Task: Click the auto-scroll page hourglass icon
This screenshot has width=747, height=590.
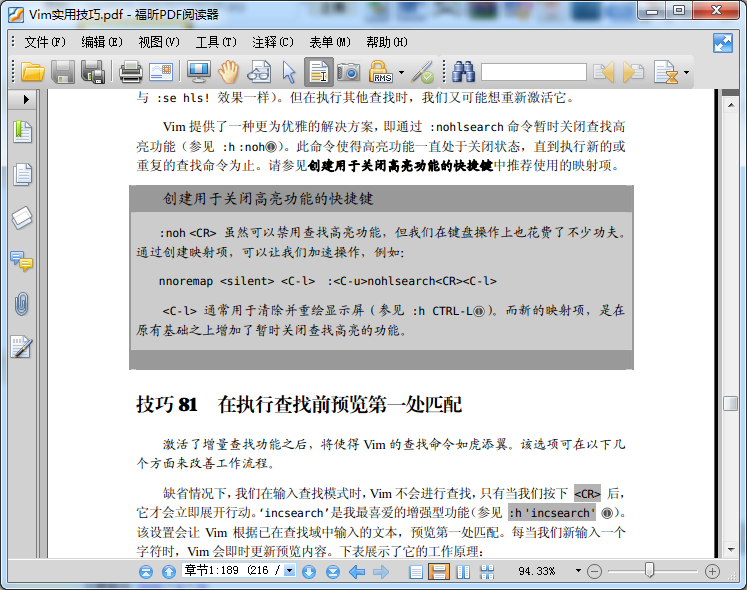Action: click(x=666, y=72)
